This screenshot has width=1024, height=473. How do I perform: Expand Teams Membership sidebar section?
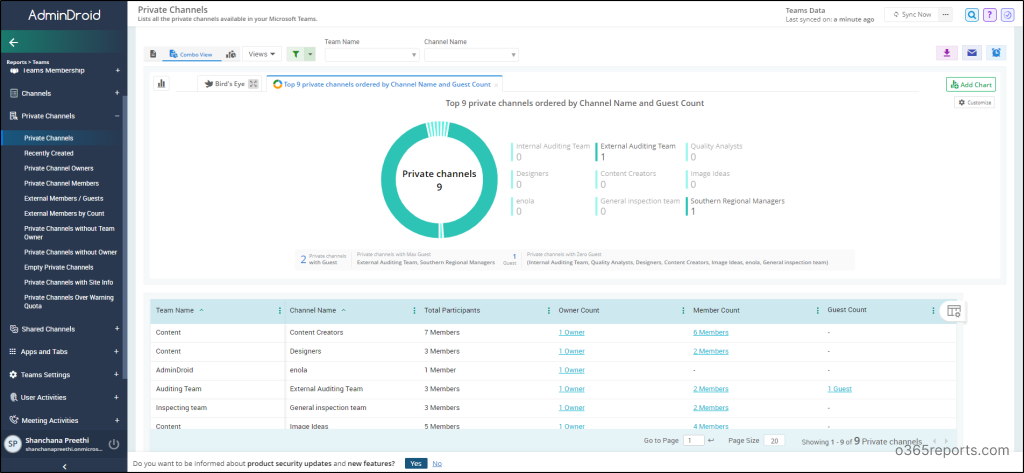pyautogui.click(x=117, y=71)
